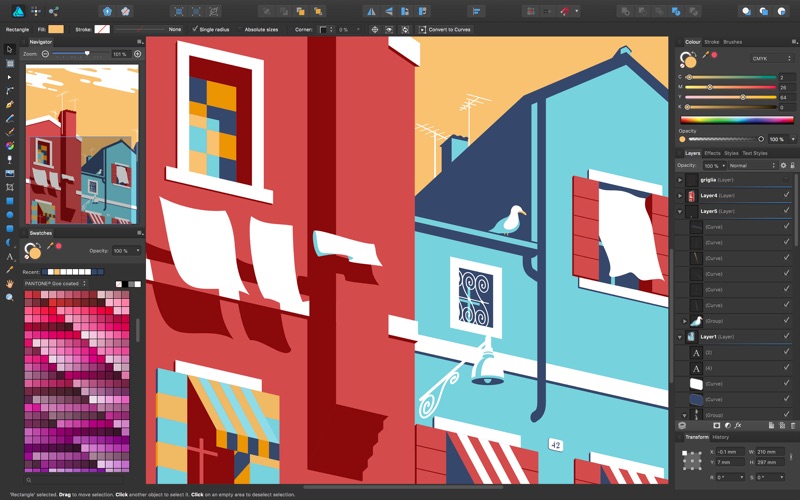Image resolution: width=800 pixels, height=500 pixels.
Task: Pick the colour picker eyedropper in Colour panel
Action: 707,55
